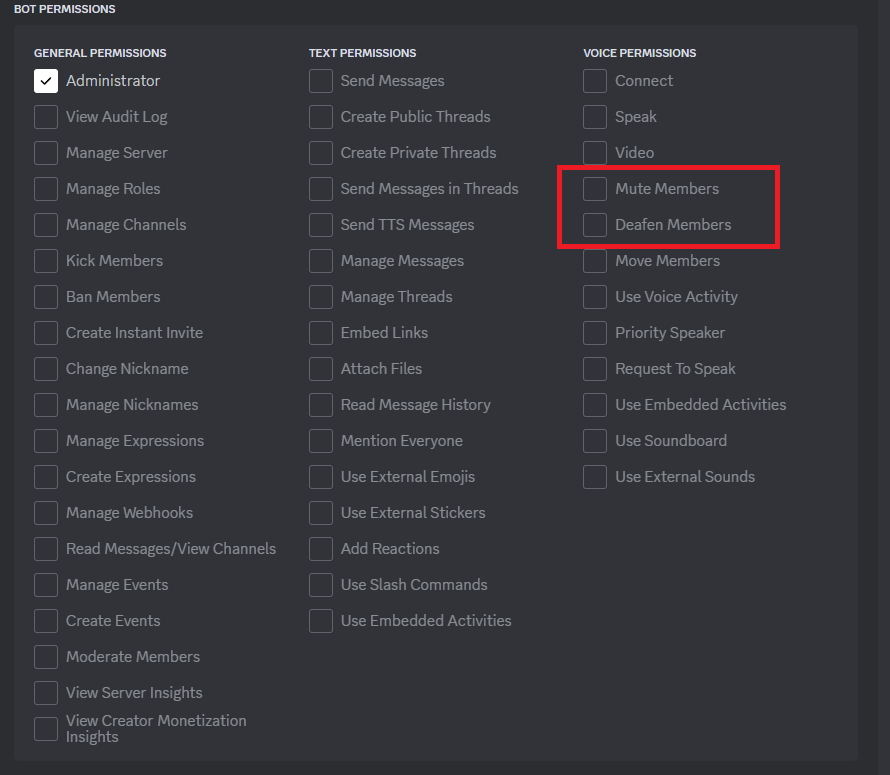Enable the Manage Webhooks permission
The image size is (890, 775).
(x=46, y=513)
